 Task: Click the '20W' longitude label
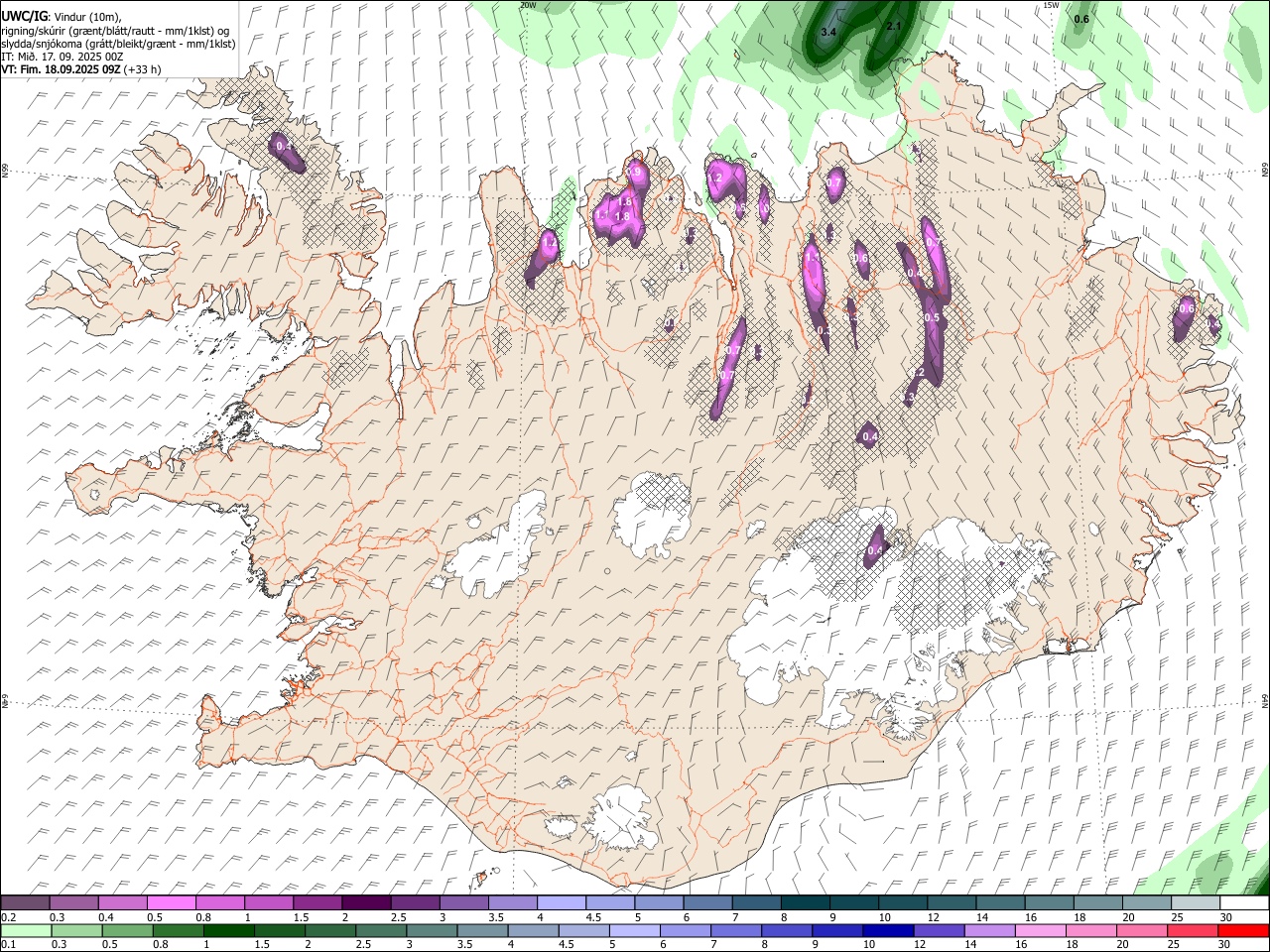(x=528, y=5)
